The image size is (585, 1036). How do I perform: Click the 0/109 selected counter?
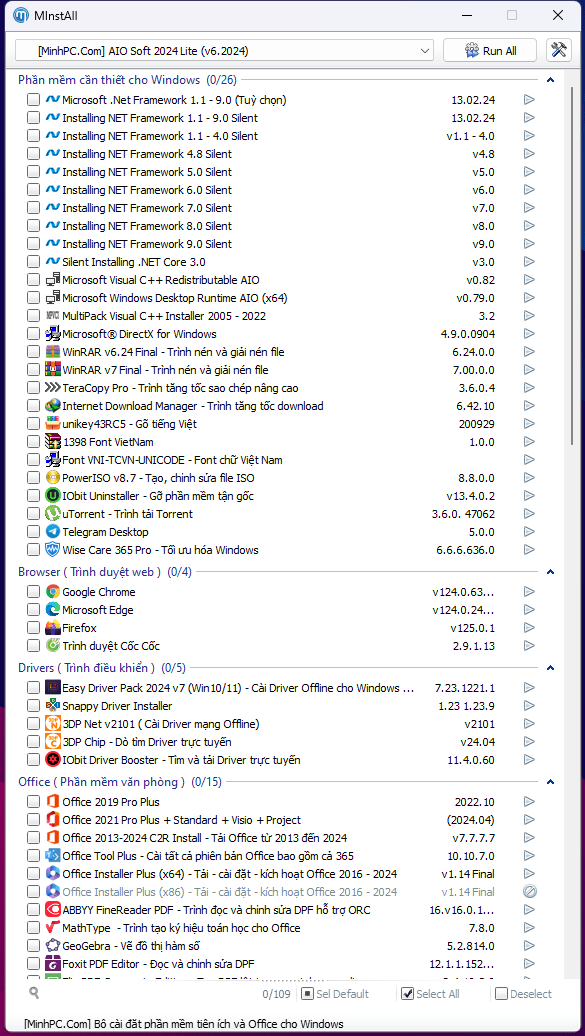tap(276, 994)
